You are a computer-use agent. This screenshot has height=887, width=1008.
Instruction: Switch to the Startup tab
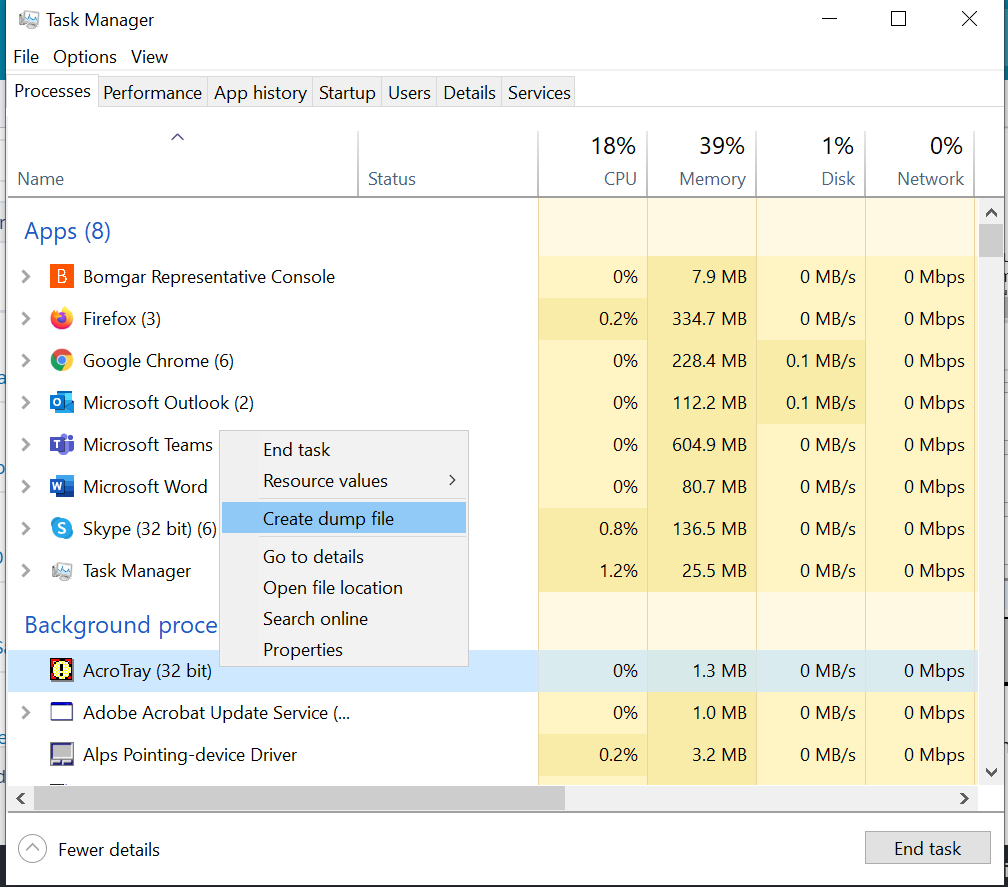(x=347, y=93)
